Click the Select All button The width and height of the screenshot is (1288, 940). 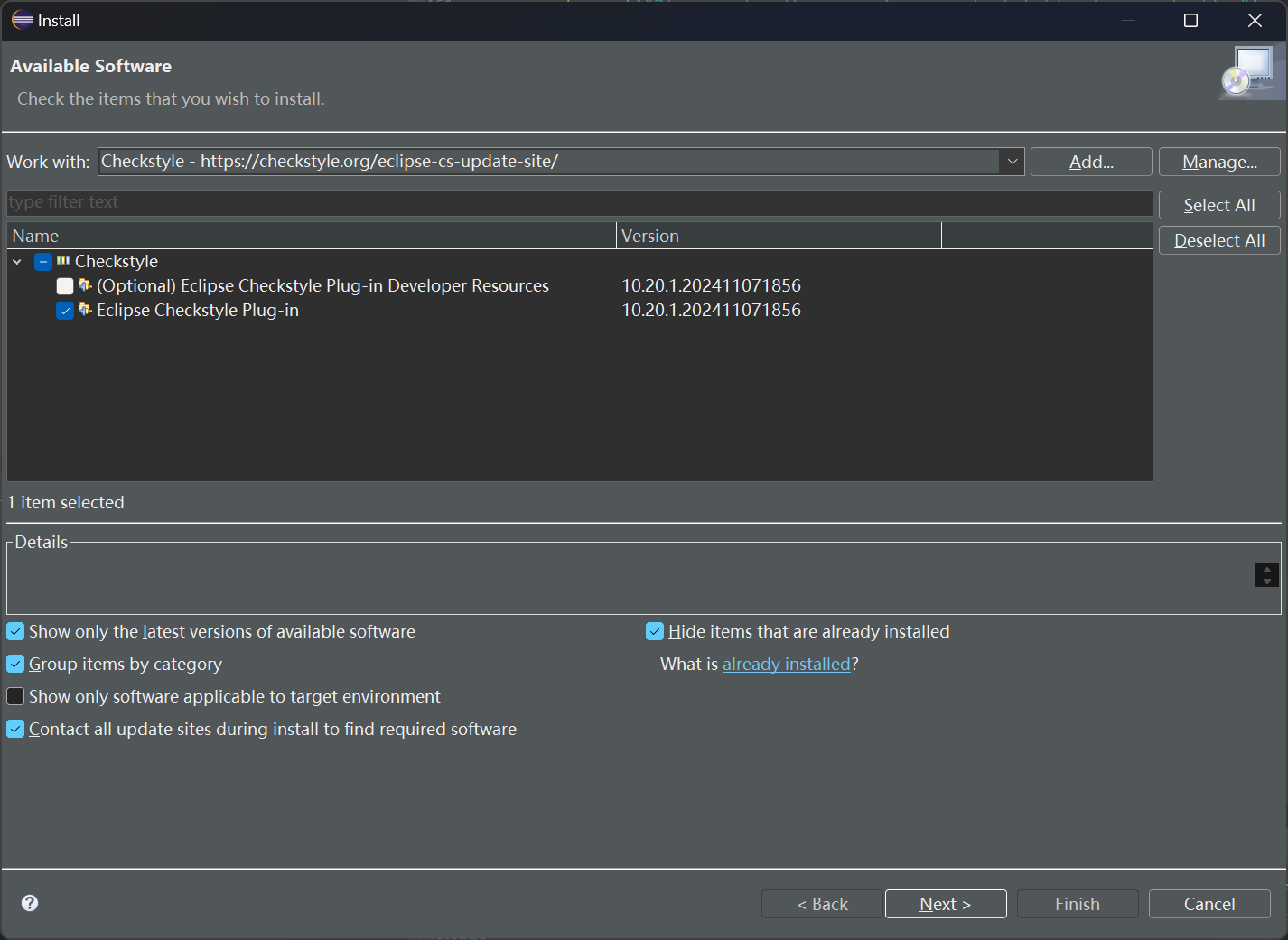point(1219,205)
